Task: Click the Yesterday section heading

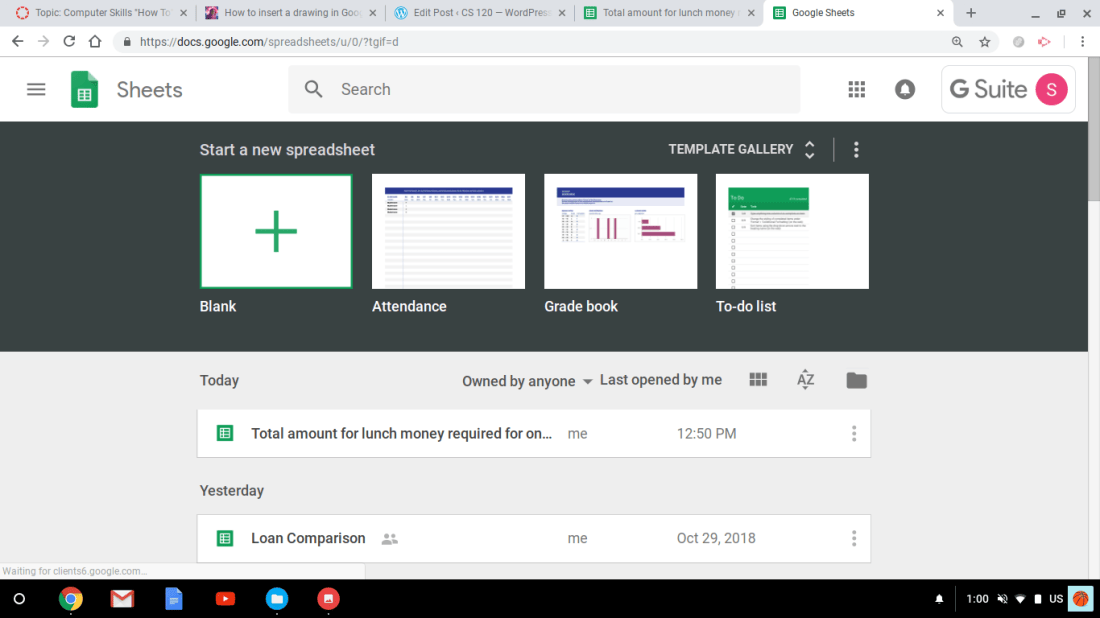Action: pos(232,490)
